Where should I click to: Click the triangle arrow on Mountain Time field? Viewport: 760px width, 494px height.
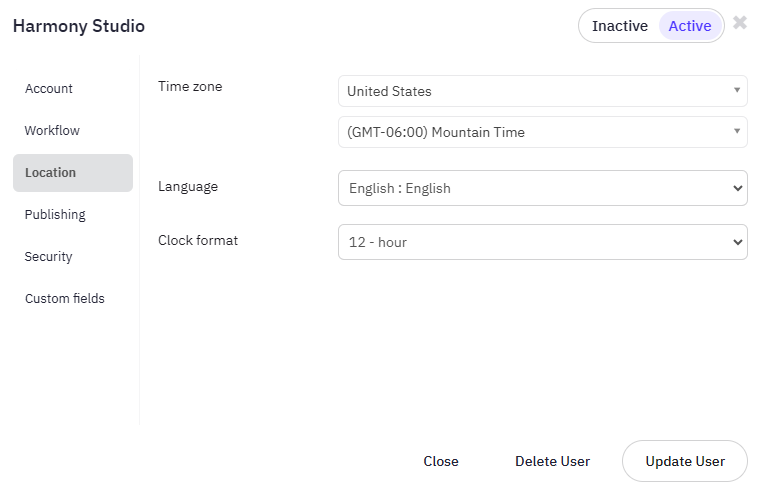click(x=737, y=131)
